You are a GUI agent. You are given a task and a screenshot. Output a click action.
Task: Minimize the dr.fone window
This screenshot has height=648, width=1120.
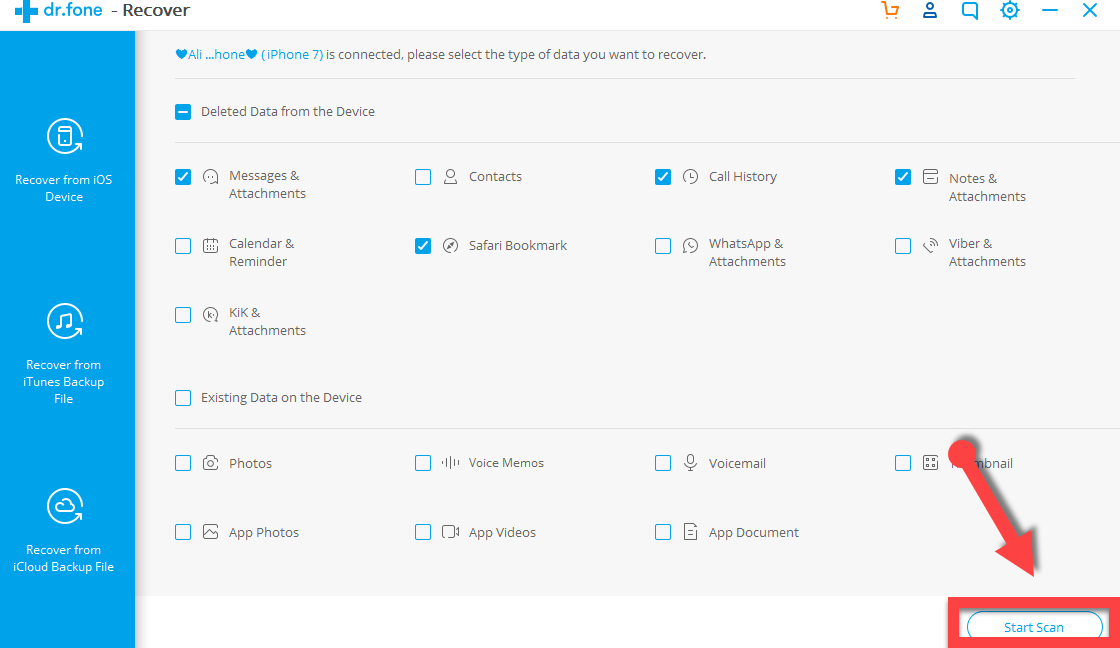[1050, 11]
